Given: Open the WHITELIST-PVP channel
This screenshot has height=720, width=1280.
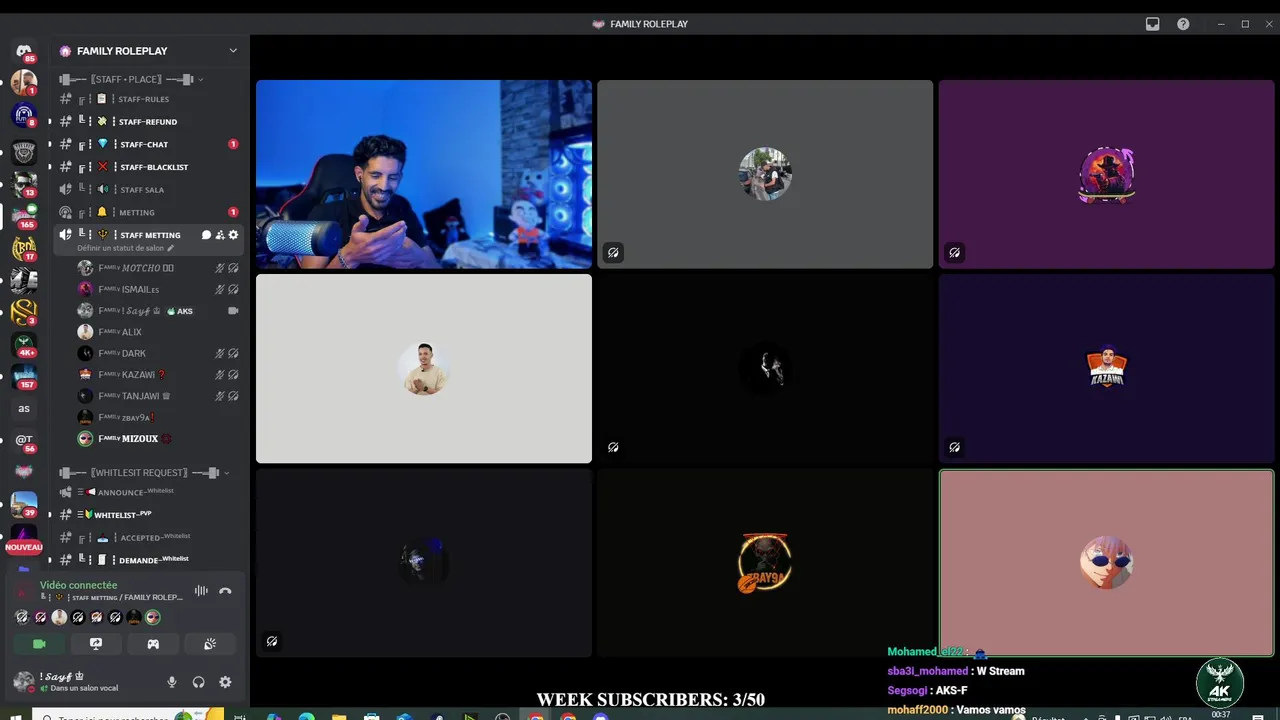Looking at the screenshot, I should pyautogui.click(x=148, y=515).
